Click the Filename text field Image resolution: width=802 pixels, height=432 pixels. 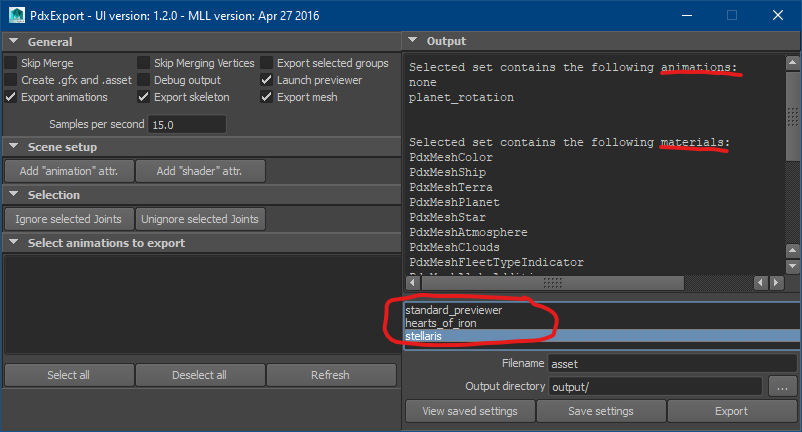click(x=672, y=363)
